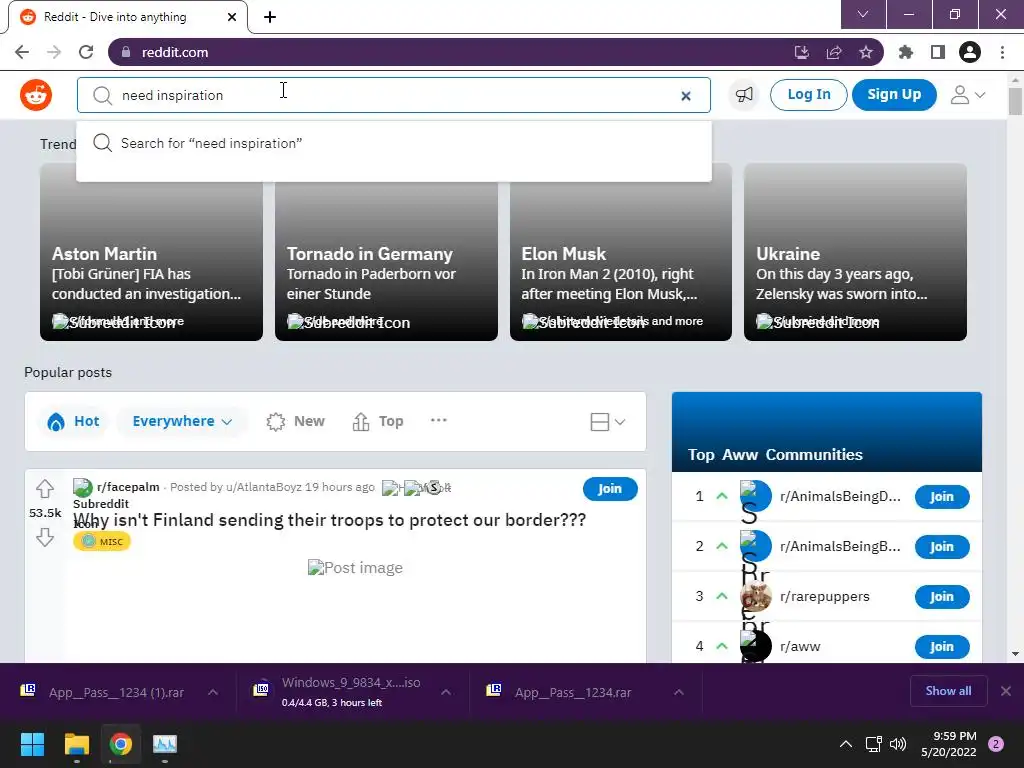This screenshot has width=1024, height=768.
Task: Clear the search text with the X icon
Action: pos(686,96)
